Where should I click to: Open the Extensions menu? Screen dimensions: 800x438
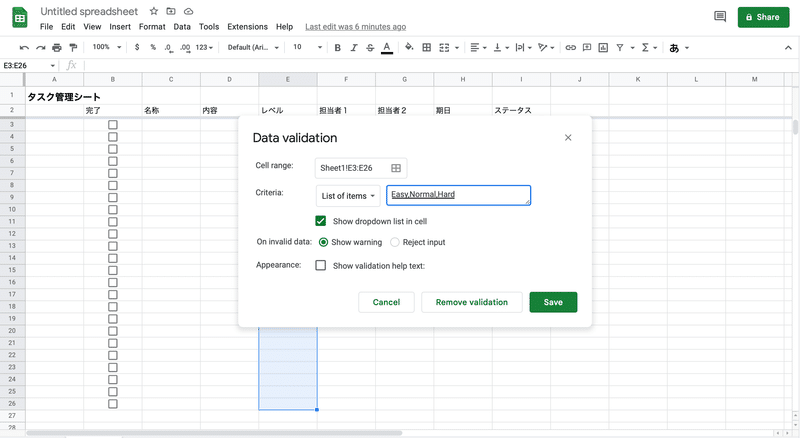pos(247,27)
